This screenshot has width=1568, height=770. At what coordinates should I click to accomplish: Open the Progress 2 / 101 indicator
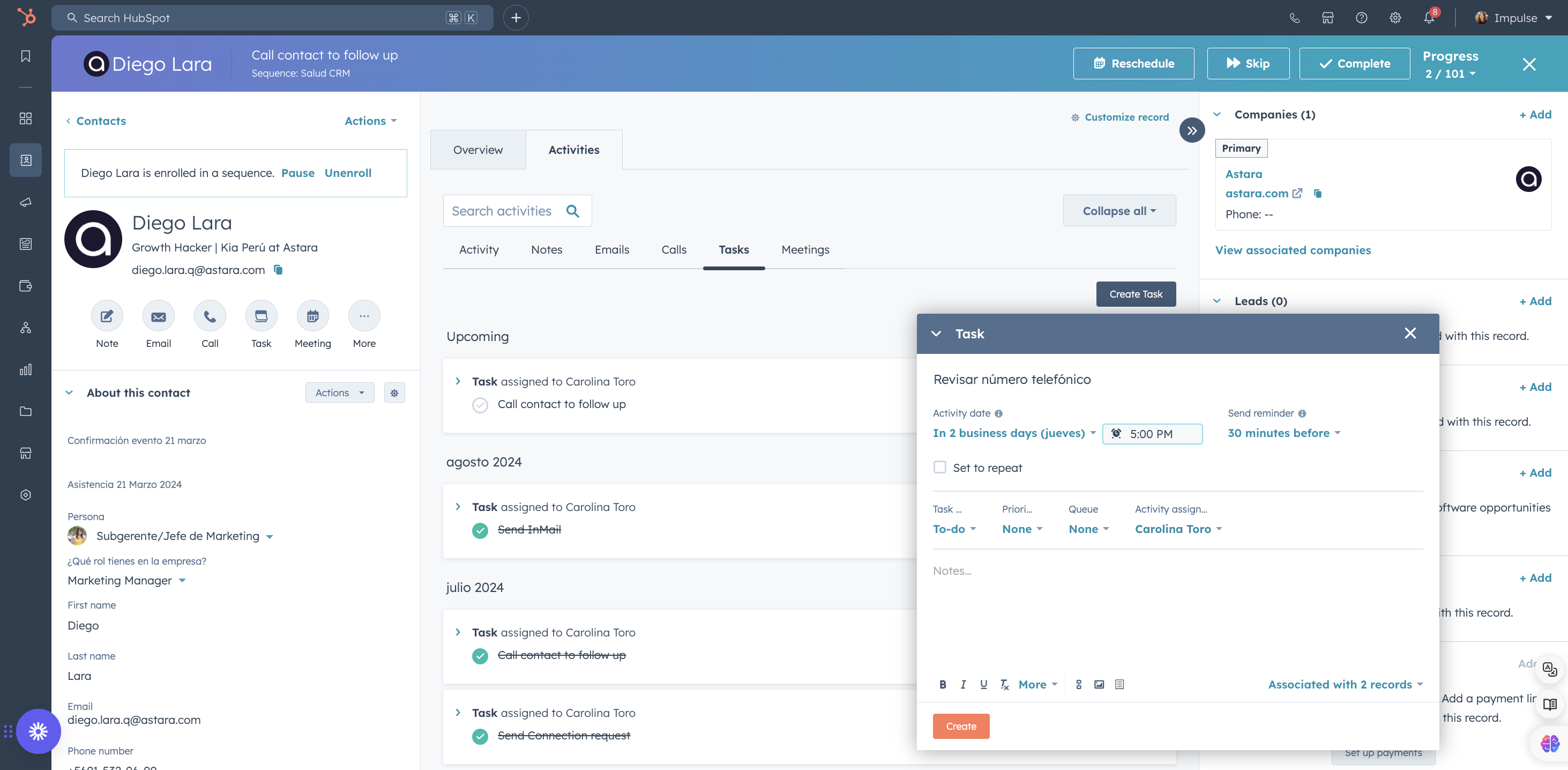tap(1450, 73)
